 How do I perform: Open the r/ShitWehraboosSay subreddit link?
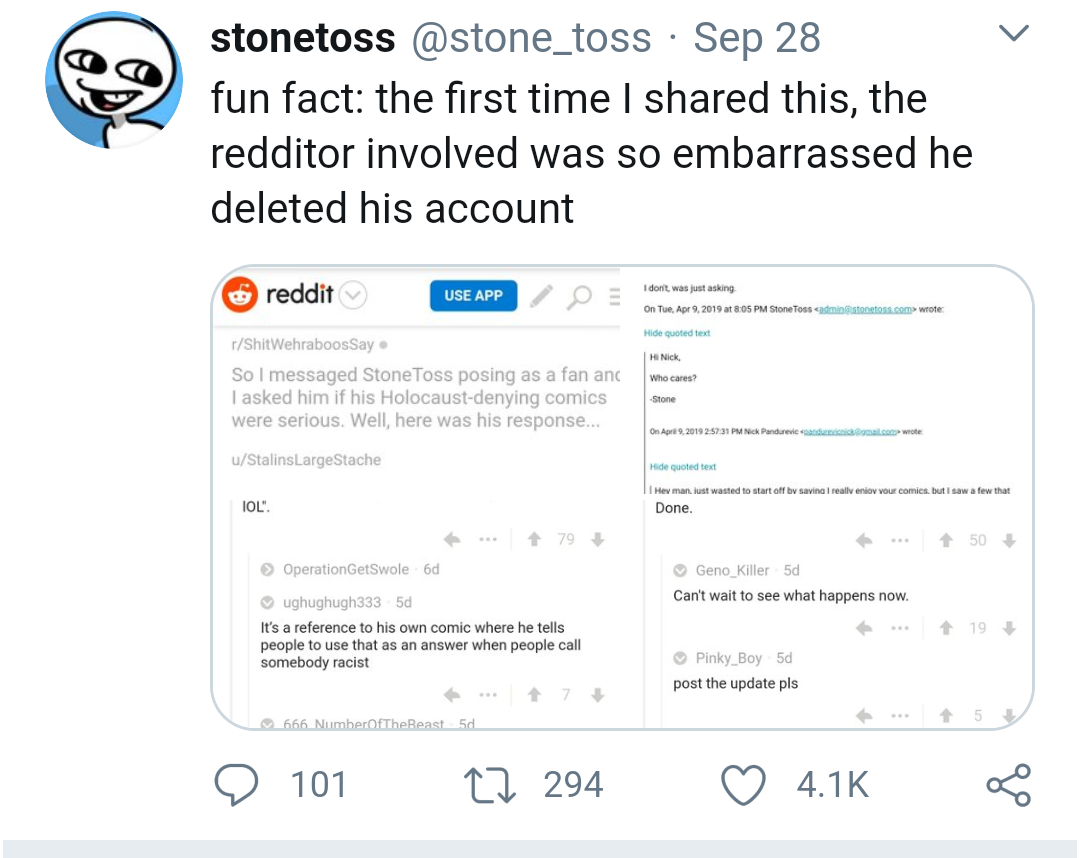point(302,344)
